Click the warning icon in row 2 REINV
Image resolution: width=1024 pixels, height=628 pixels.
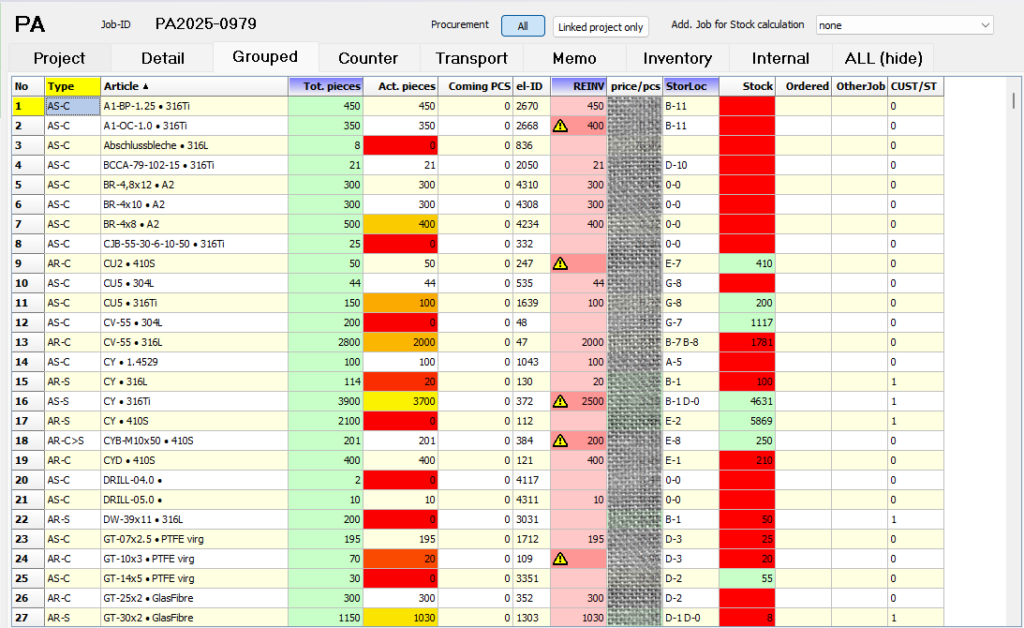(x=561, y=126)
